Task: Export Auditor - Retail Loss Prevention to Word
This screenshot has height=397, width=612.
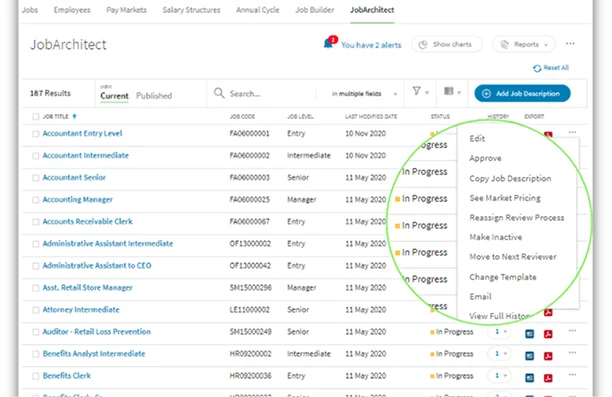Action: pyautogui.click(x=530, y=334)
